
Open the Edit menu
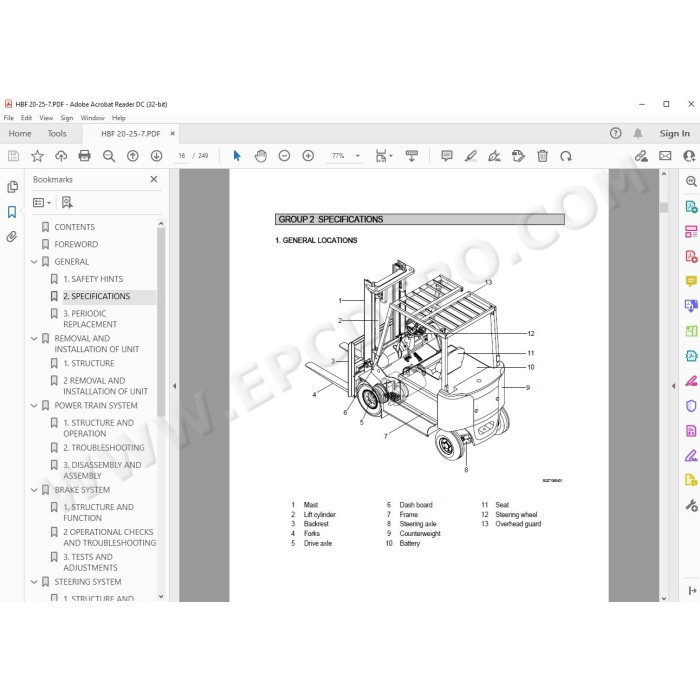click(26, 118)
